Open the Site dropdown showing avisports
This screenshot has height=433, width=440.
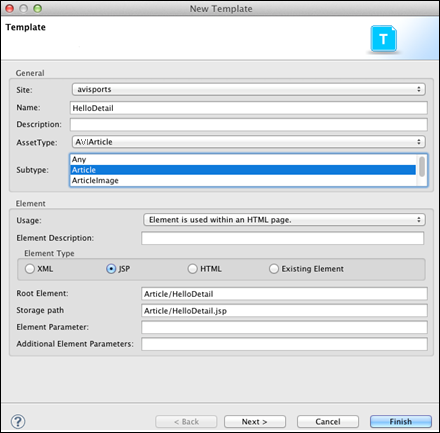[249, 89]
